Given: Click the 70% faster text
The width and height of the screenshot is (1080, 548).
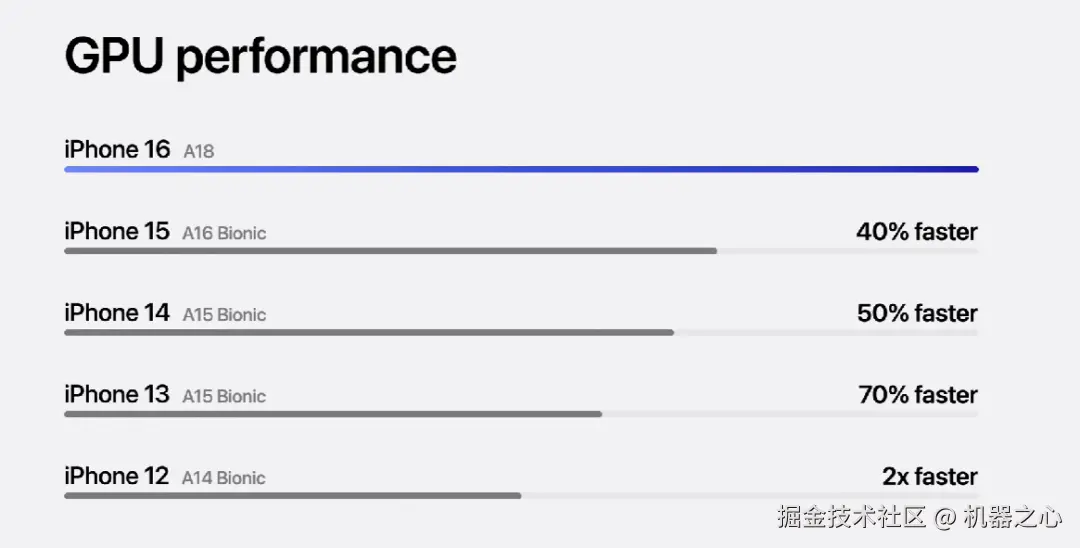Looking at the screenshot, I should tap(918, 395).
